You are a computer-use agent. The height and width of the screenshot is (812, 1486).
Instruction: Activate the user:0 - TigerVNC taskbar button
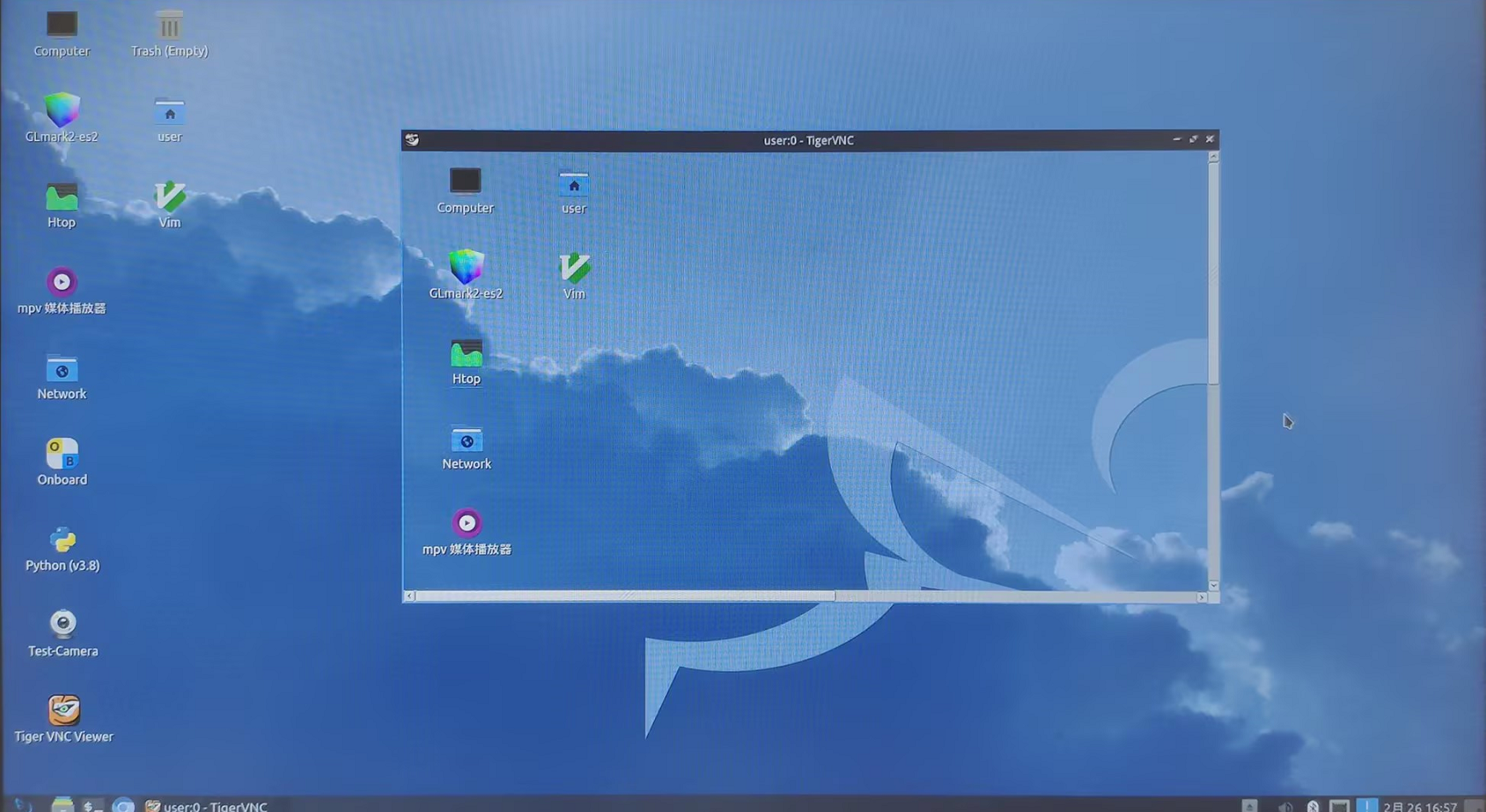point(206,805)
